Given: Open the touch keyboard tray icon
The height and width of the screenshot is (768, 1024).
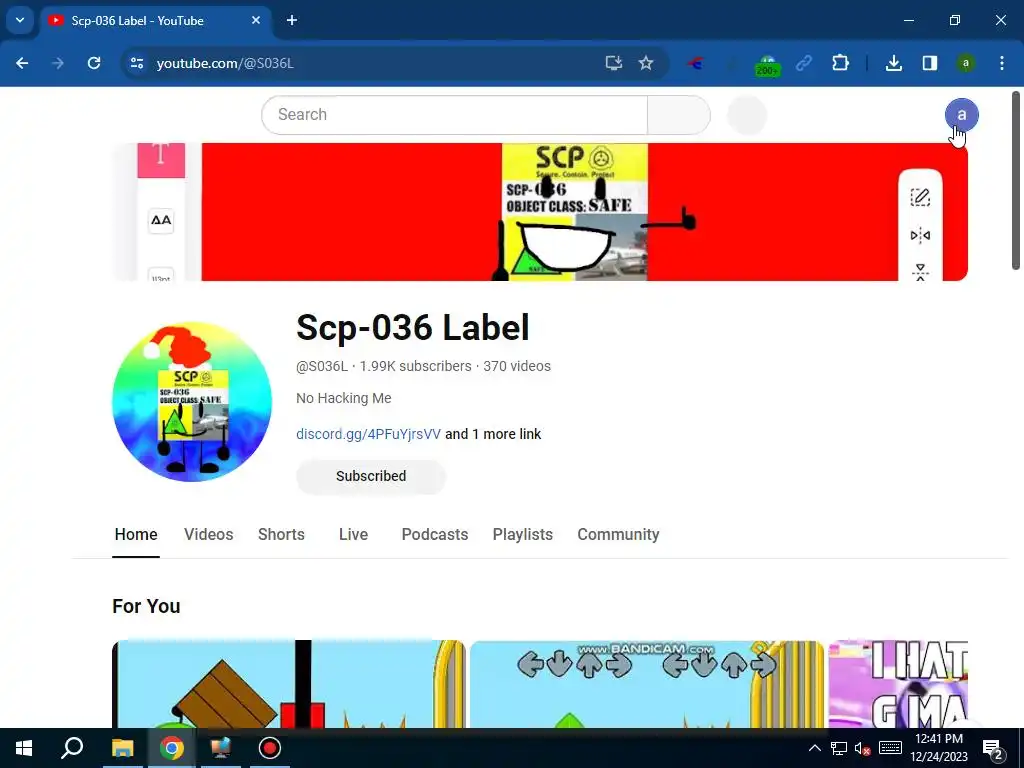Looking at the screenshot, I should [x=890, y=748].
